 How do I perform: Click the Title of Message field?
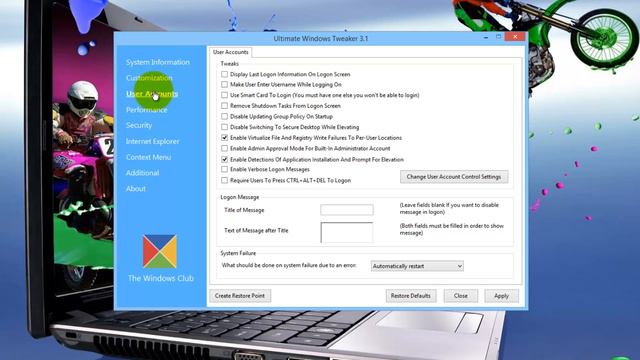tap(347, 210)
